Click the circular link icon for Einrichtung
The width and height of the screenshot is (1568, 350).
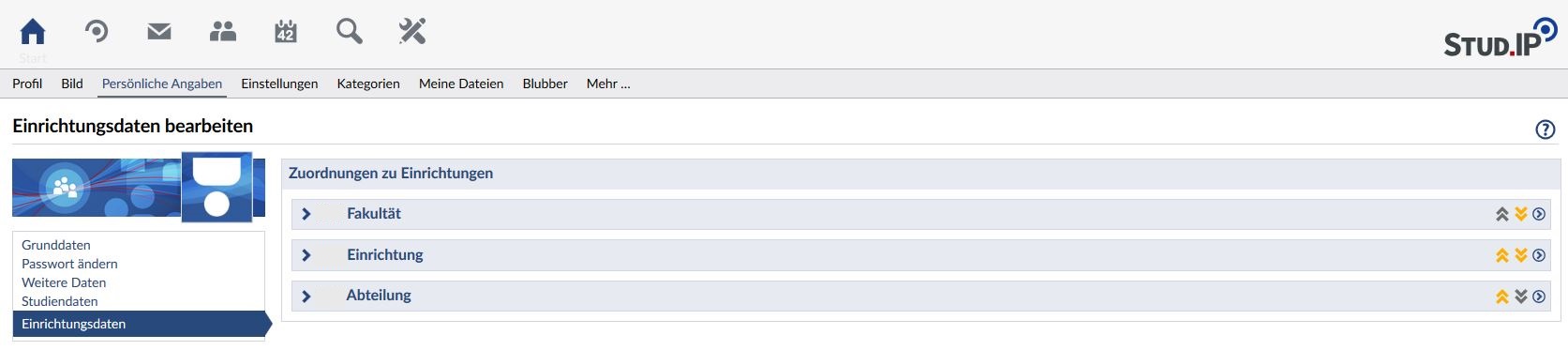tap(1539, 255)
